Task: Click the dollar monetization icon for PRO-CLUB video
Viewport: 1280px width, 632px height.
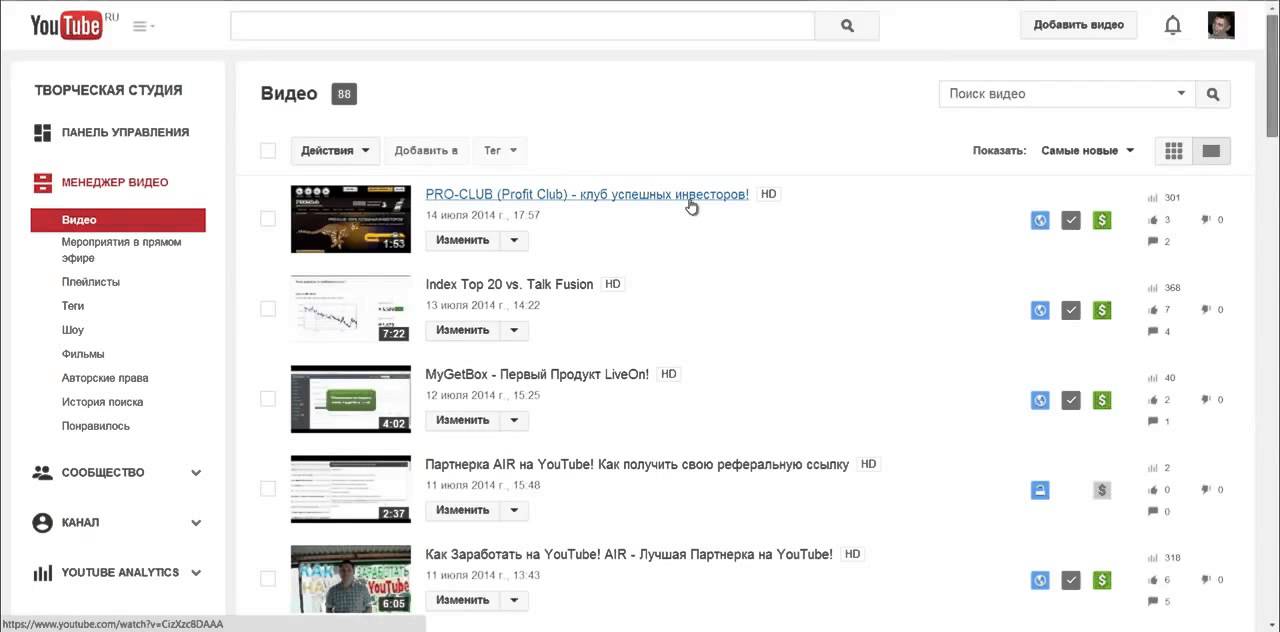Action: [1102, 220]
